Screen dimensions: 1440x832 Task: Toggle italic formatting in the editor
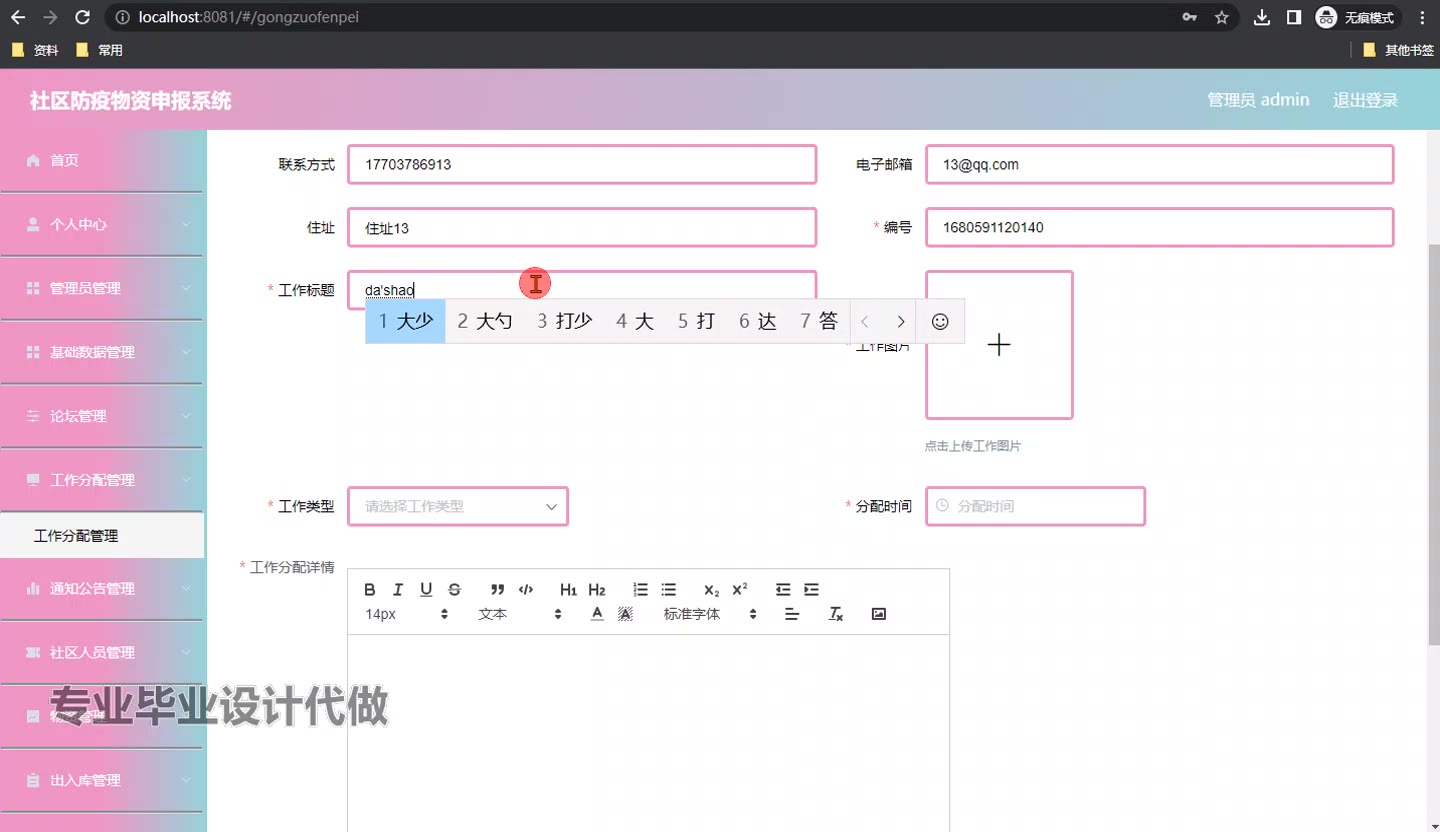tap(398, 590)
